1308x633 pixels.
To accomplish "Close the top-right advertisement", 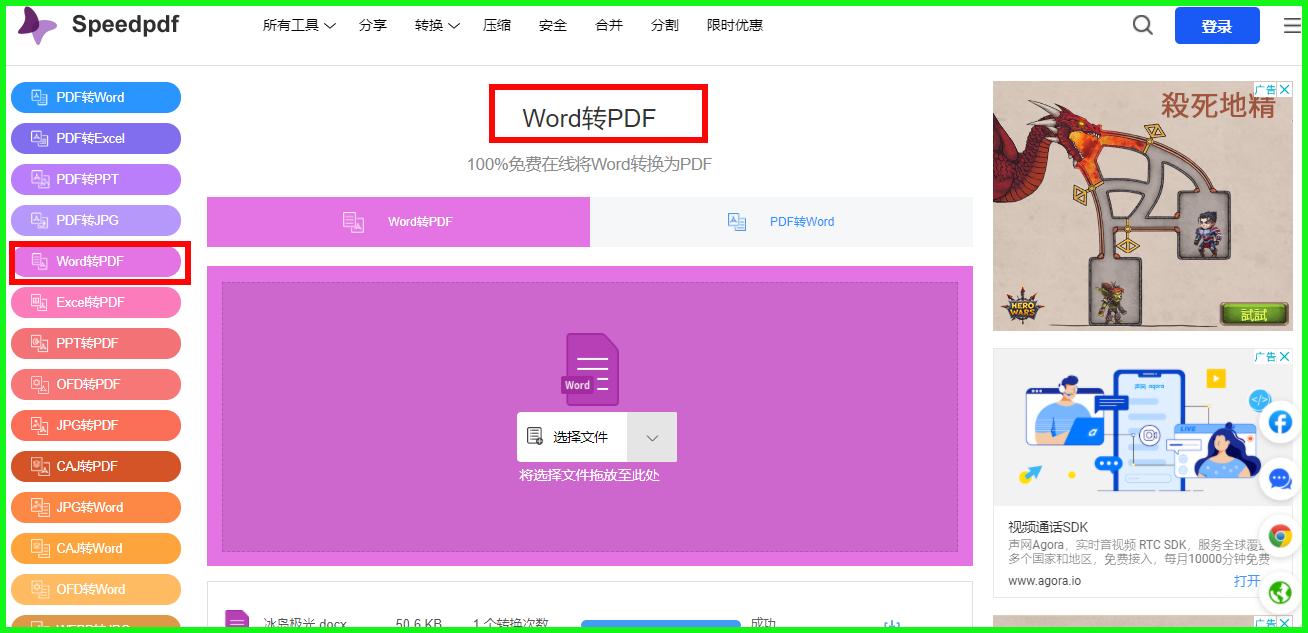I will click(1284, 90).
